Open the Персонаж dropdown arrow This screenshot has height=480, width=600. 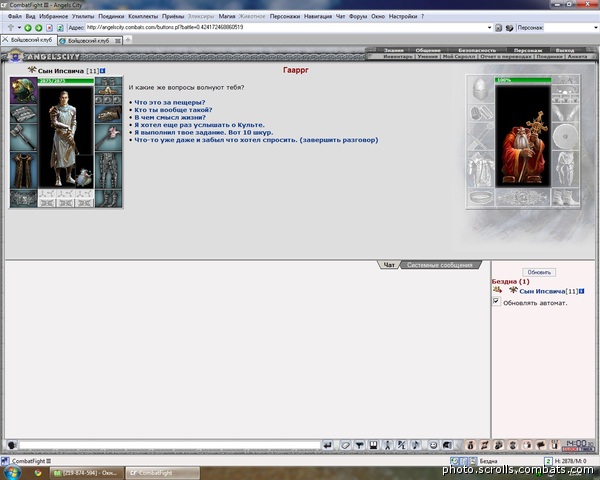pos(596,28)
